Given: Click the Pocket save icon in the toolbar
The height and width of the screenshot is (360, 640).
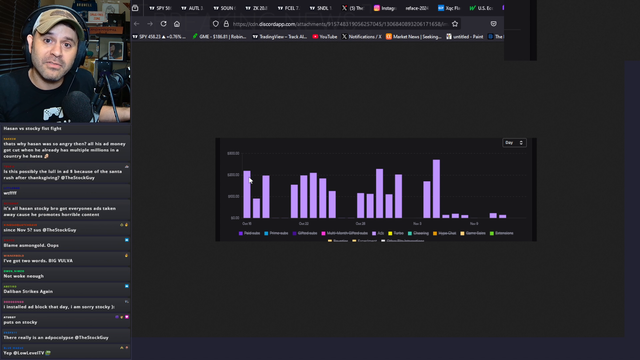Looking at the screenshot, I should pos(493,24).
